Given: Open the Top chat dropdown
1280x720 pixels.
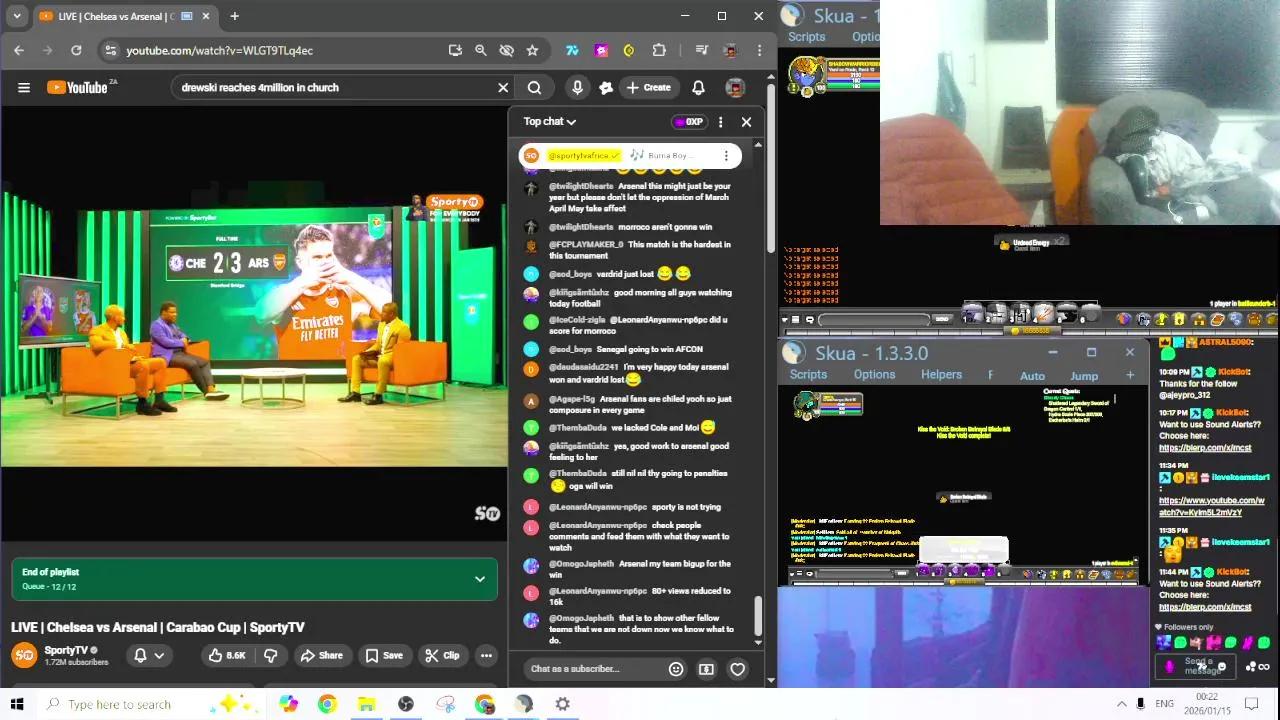Looking at the screenshot, I should (550, 122).
